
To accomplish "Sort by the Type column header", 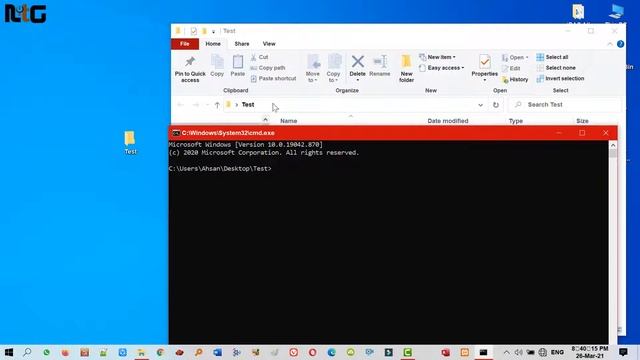I will coord(516,121).
